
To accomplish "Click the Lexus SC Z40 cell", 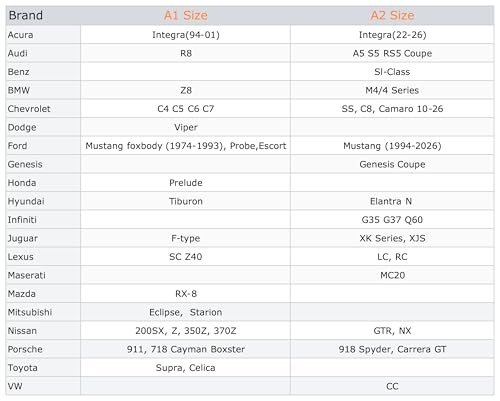I will pyautogui.click(x=186, y=257).
